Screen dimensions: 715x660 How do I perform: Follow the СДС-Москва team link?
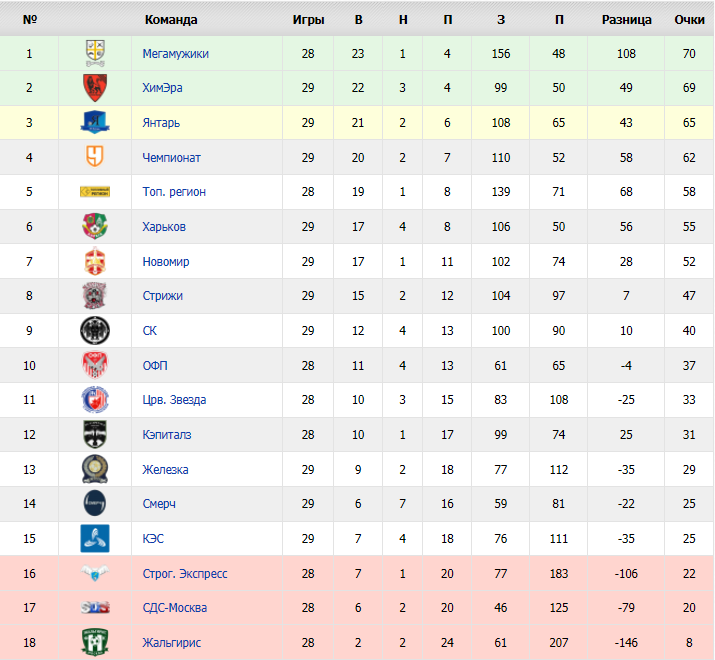(x=175, y=608)
